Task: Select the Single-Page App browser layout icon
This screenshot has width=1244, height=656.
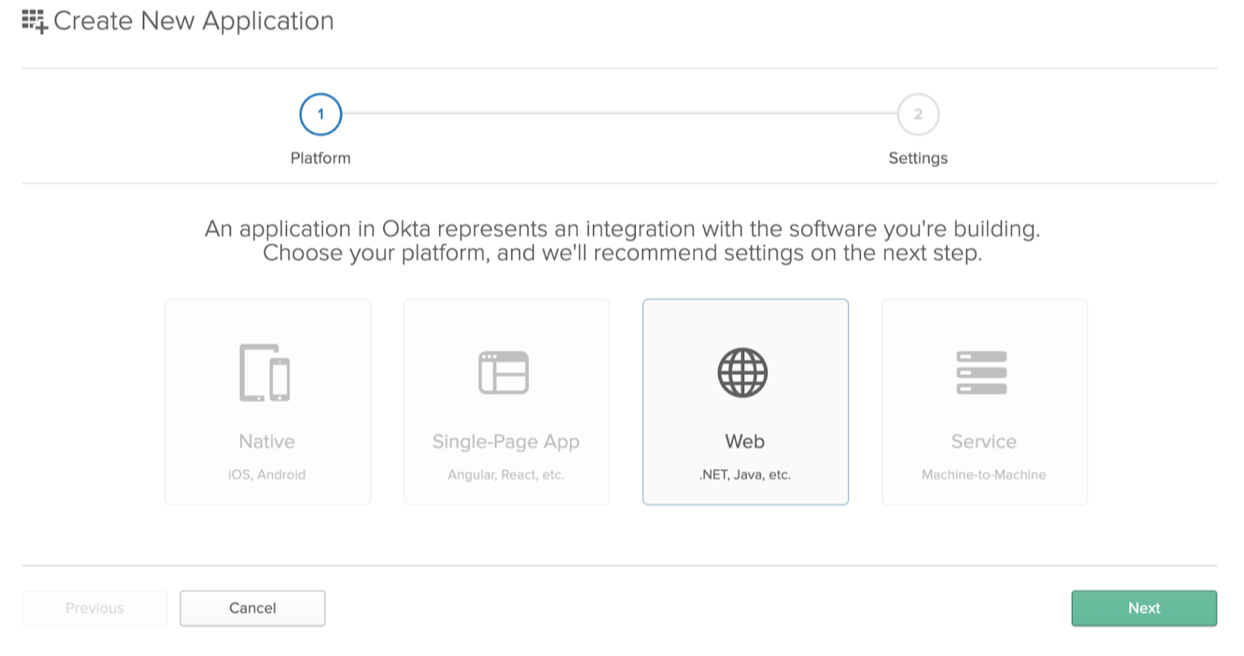Action: 504,372
